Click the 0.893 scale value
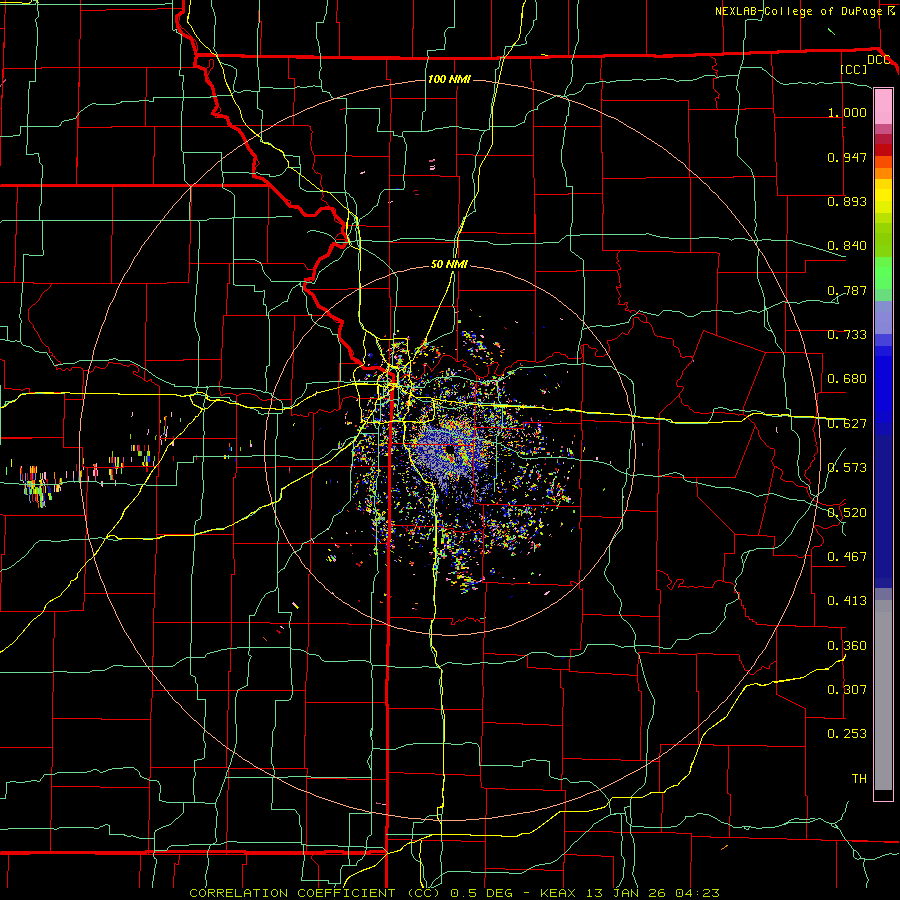Image resolution: width=900 pixels, height=900 pixels. point(847,201)
